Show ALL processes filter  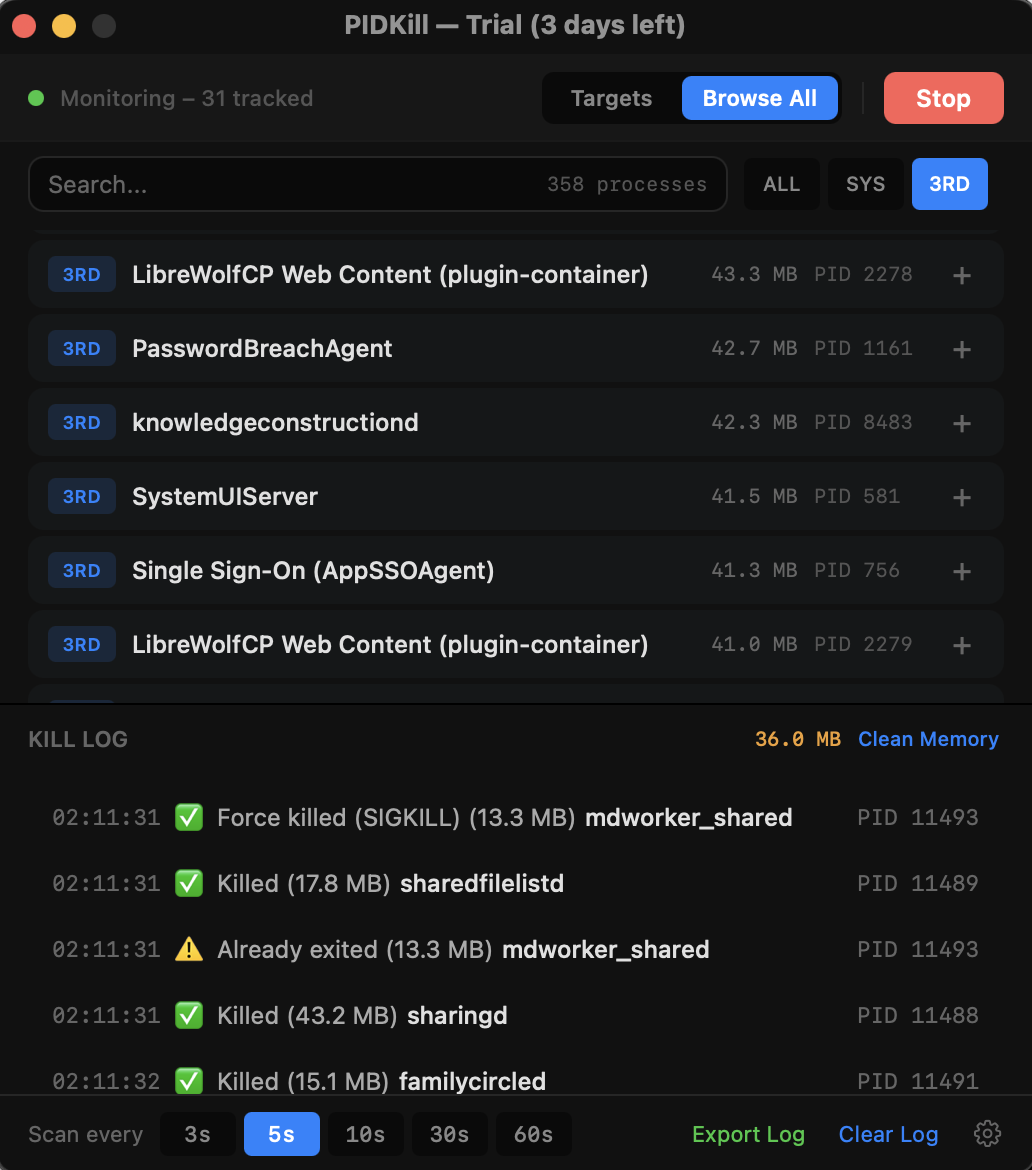[781, 184]
